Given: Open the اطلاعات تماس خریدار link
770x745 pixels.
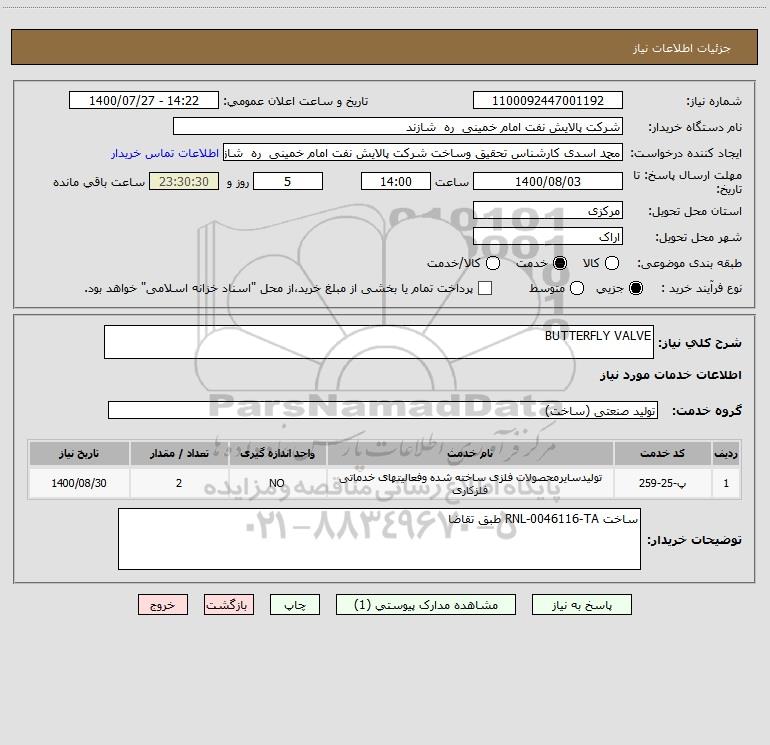Looking at the screenshot, I should point(165,153).
